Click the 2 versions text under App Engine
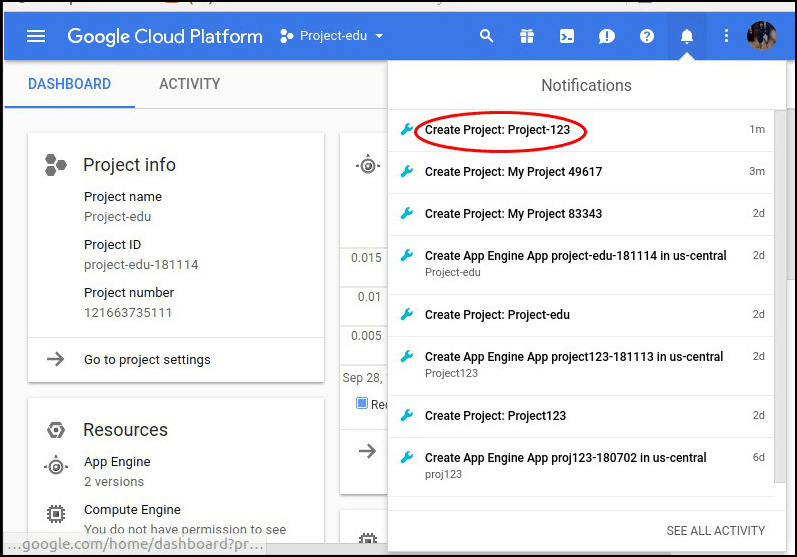 (114, 482)
